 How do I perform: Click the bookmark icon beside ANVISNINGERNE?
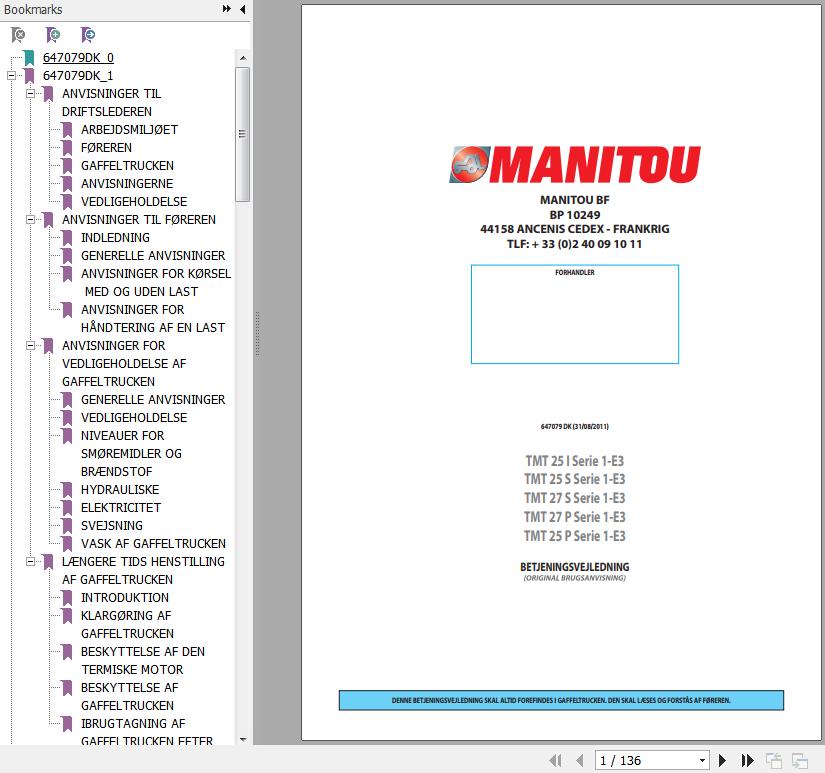pyautogui.click(x=67, y=184)
